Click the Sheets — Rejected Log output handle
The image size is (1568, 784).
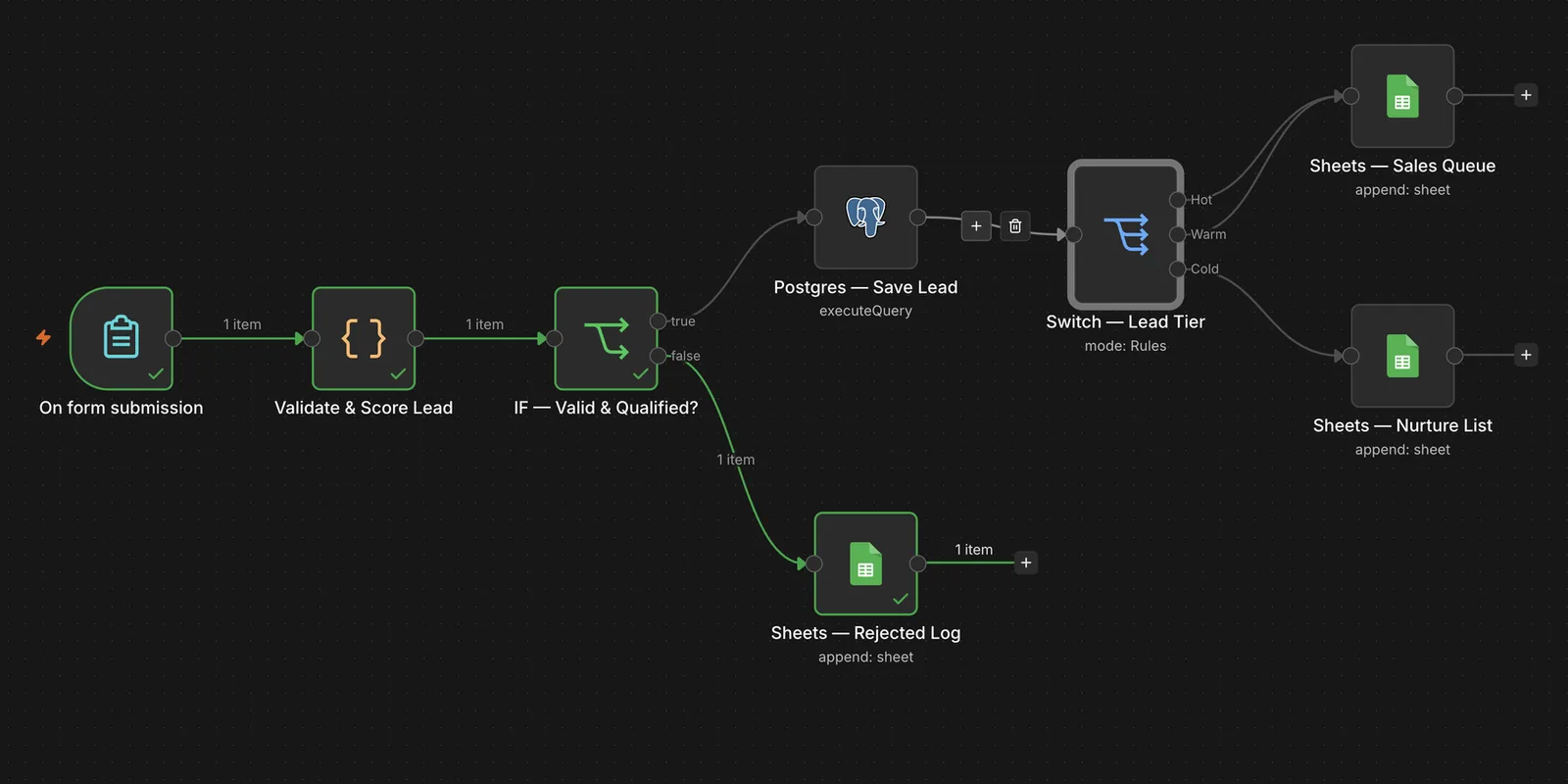[917, 563]
